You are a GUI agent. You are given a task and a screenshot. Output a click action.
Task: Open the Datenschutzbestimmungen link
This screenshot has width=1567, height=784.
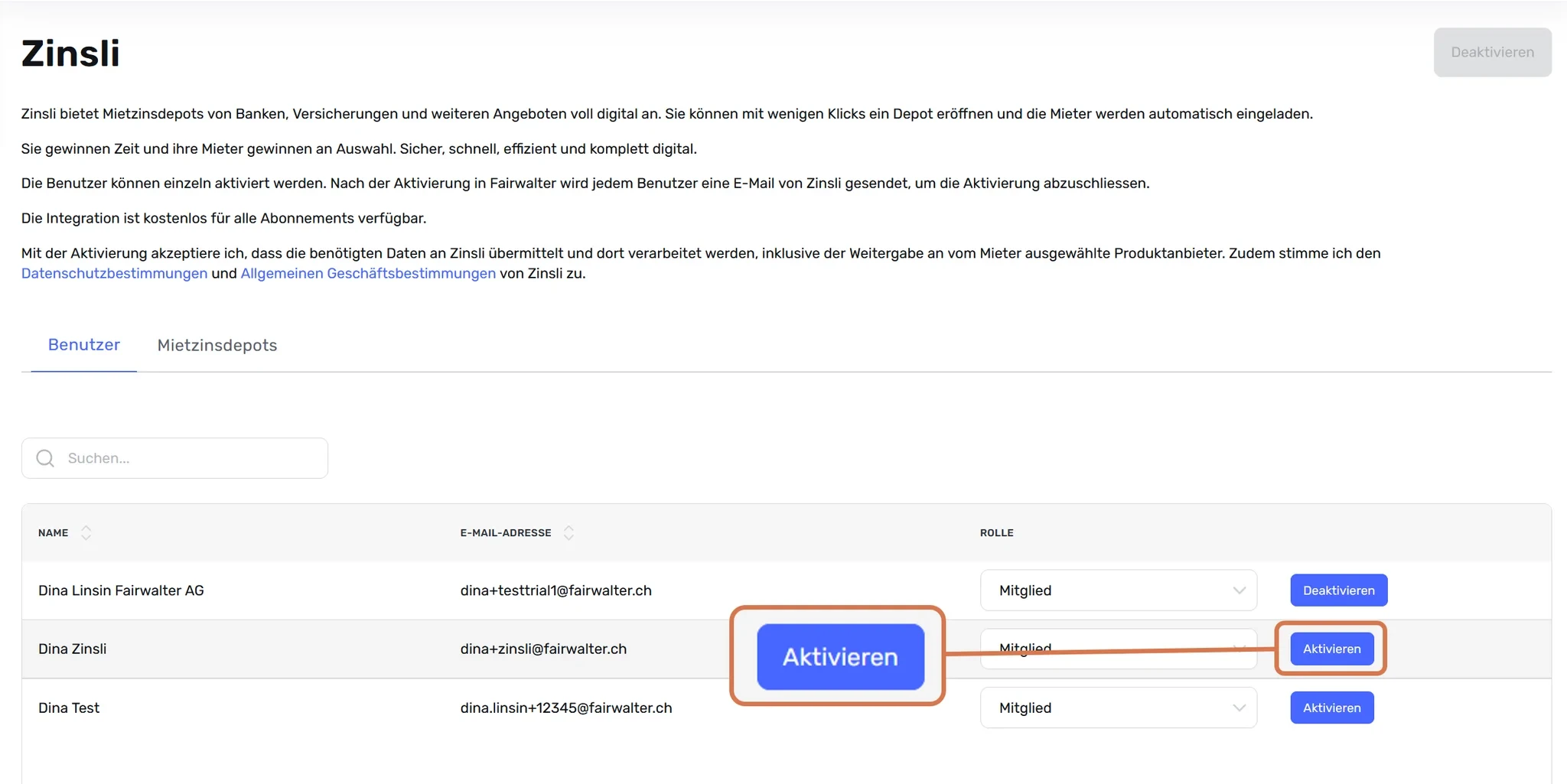tap(114, 274)
